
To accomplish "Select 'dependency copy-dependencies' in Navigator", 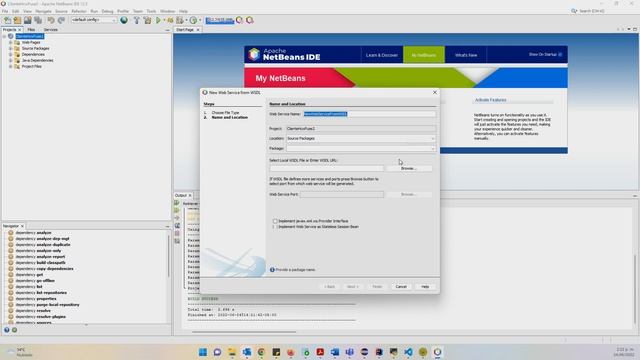I will coord(44,269).
